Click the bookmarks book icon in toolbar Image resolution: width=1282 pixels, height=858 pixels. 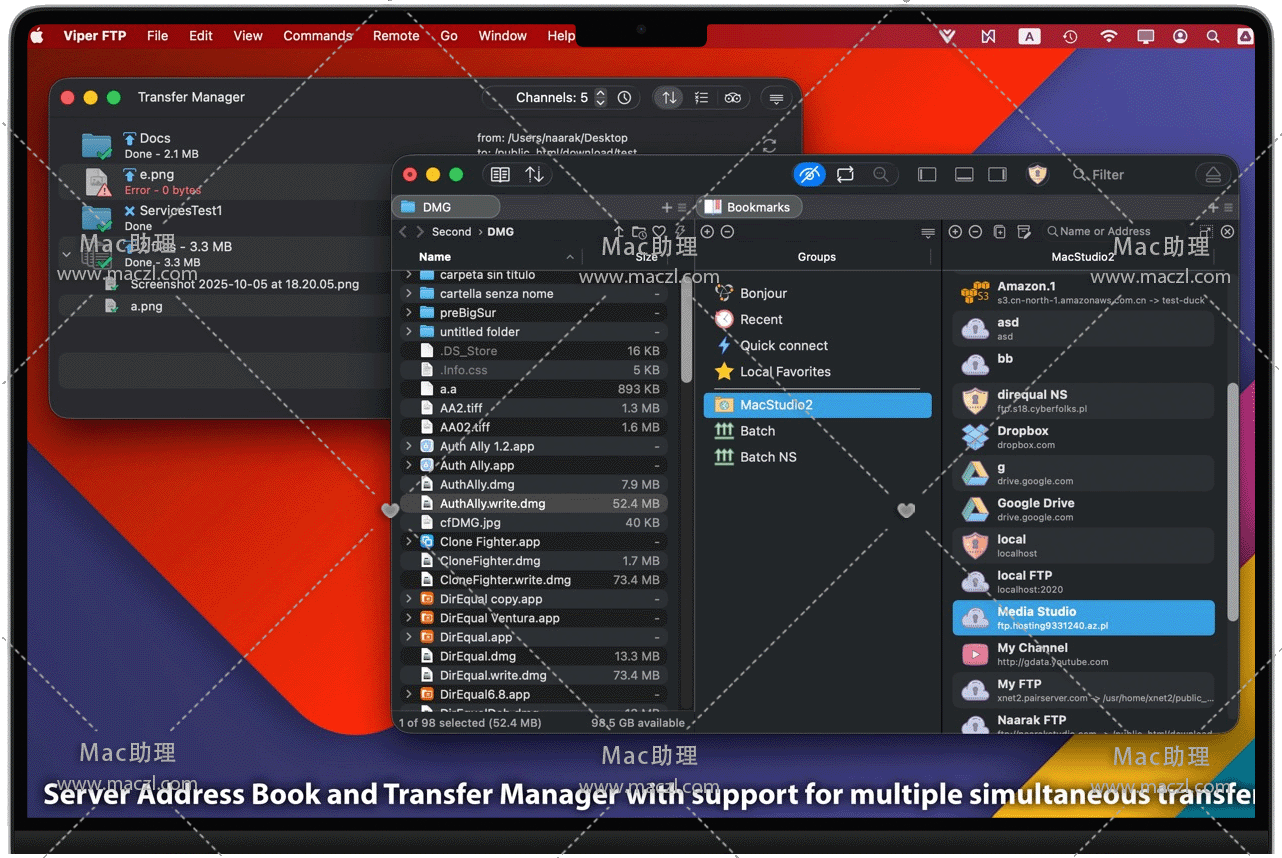(500, 175)
